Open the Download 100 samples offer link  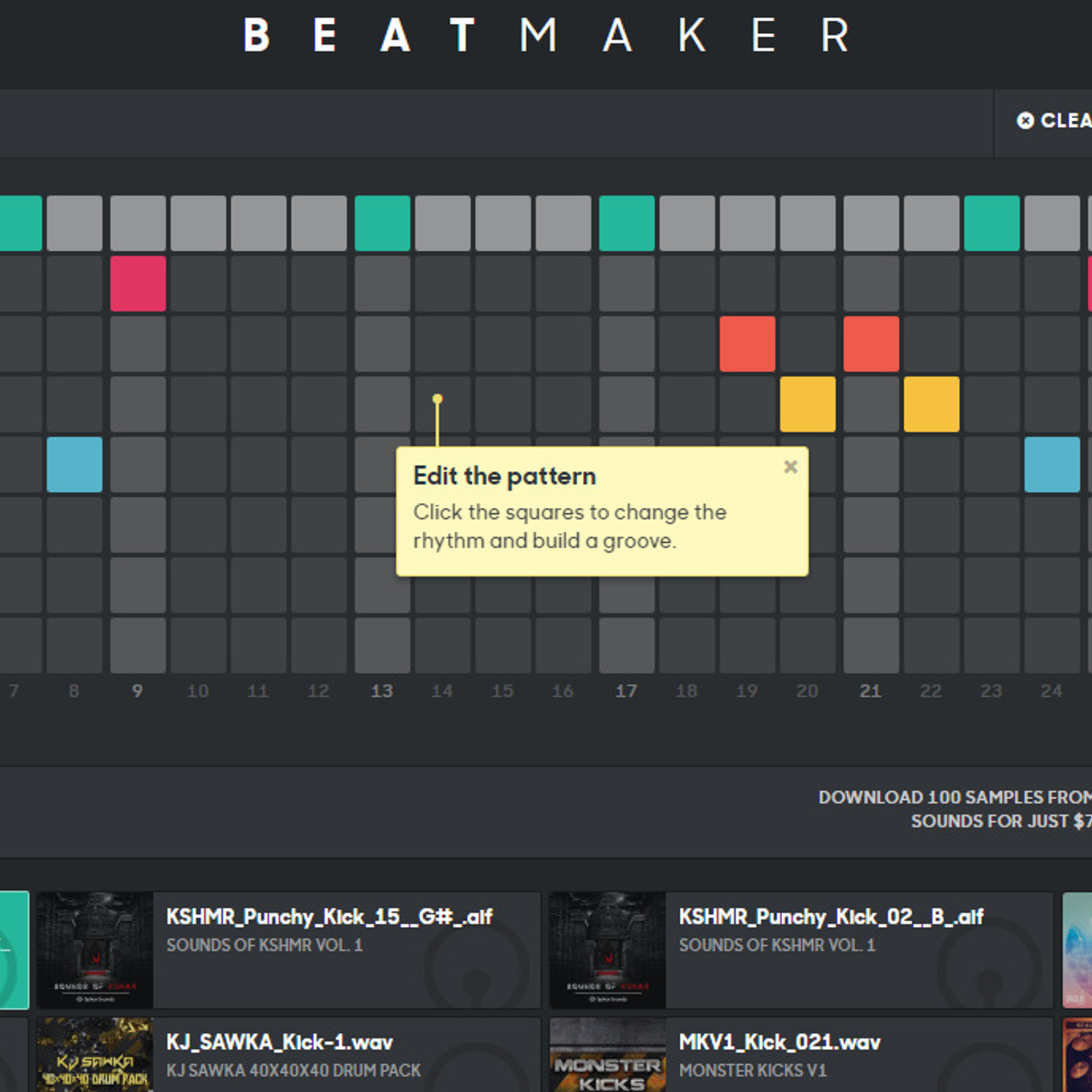pyautogui.click(x=955, y=809)
